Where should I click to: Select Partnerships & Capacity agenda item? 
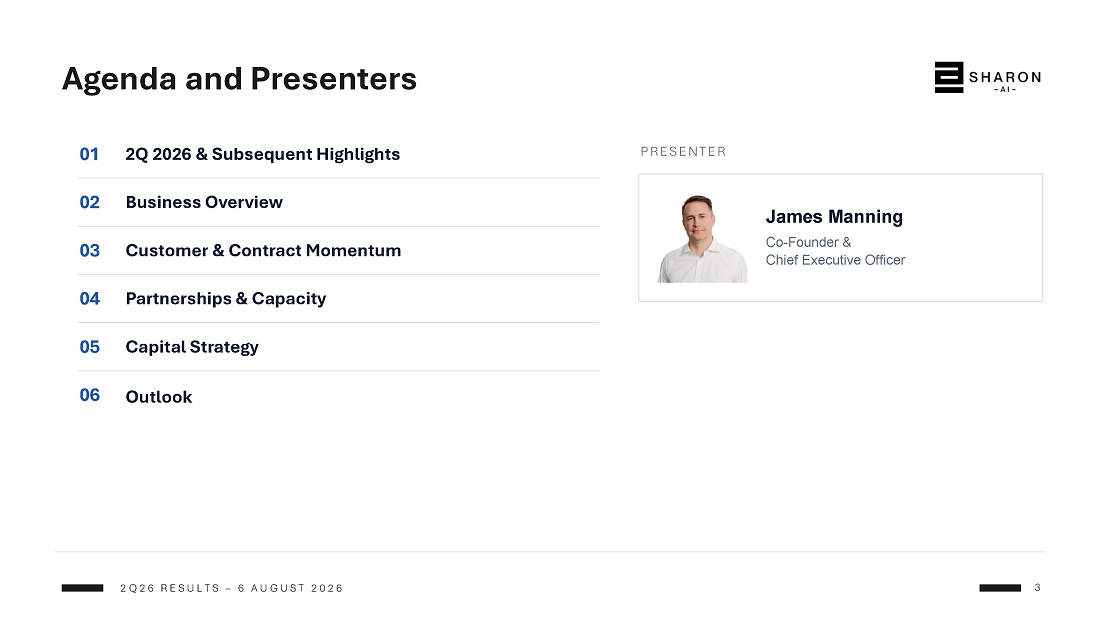(226, 299)
